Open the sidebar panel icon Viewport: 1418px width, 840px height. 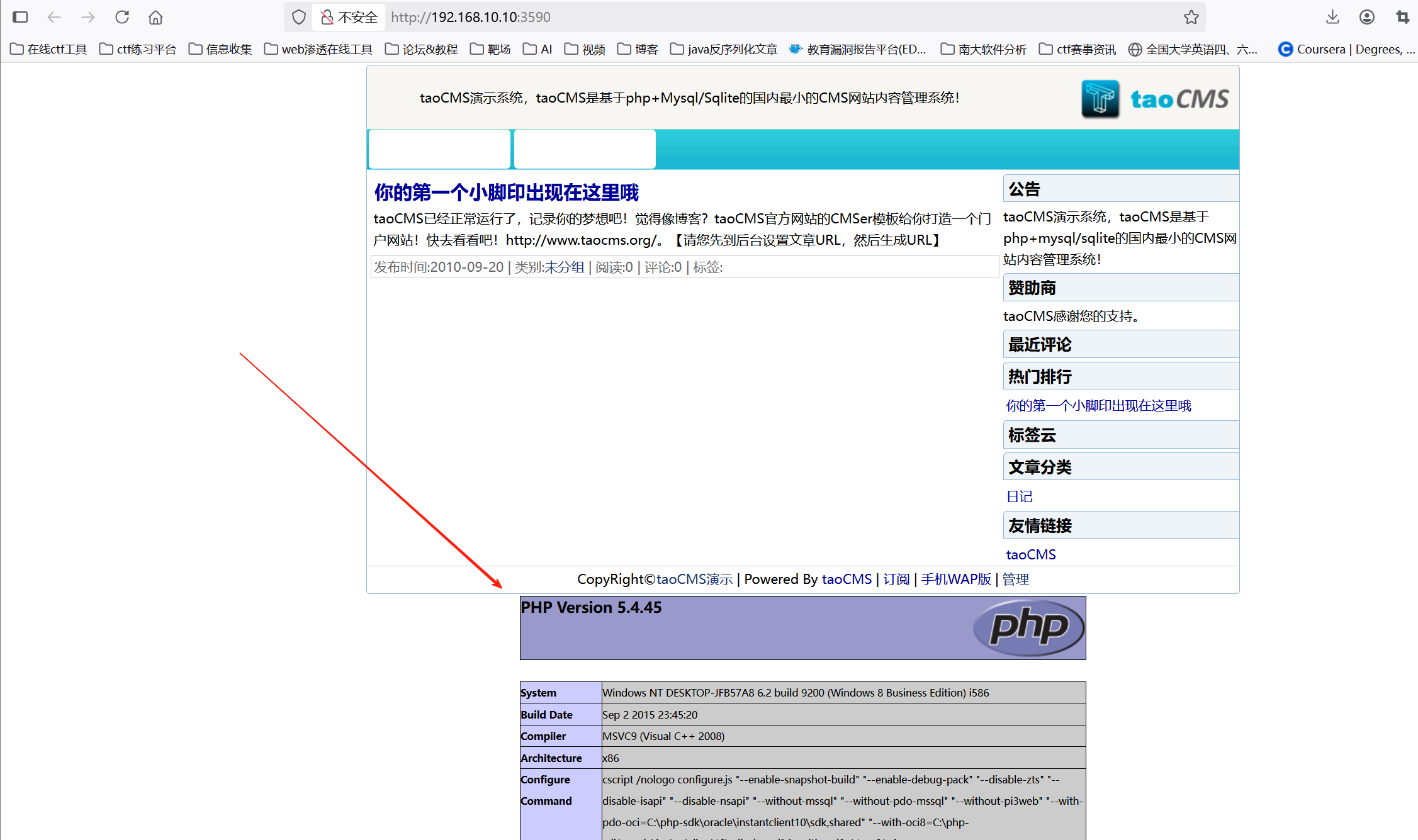[20, 17]
